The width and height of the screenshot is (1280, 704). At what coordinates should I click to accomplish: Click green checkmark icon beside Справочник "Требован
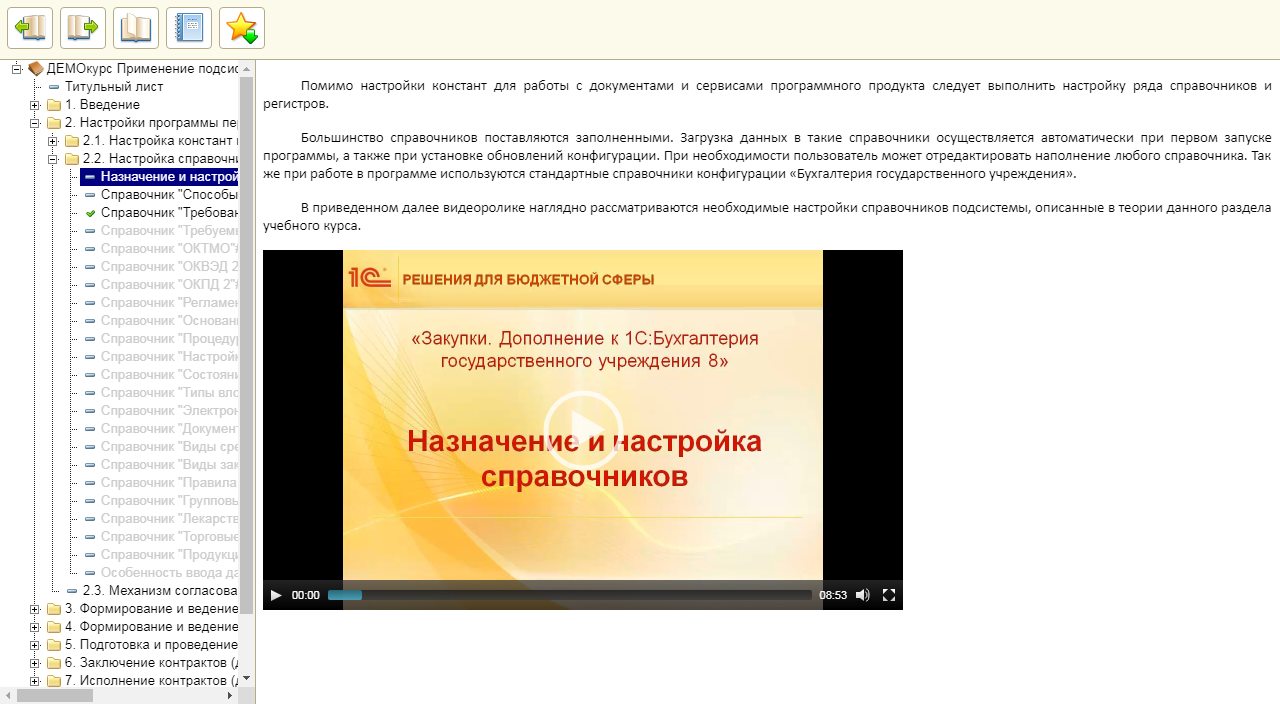(x=90, y=213)
